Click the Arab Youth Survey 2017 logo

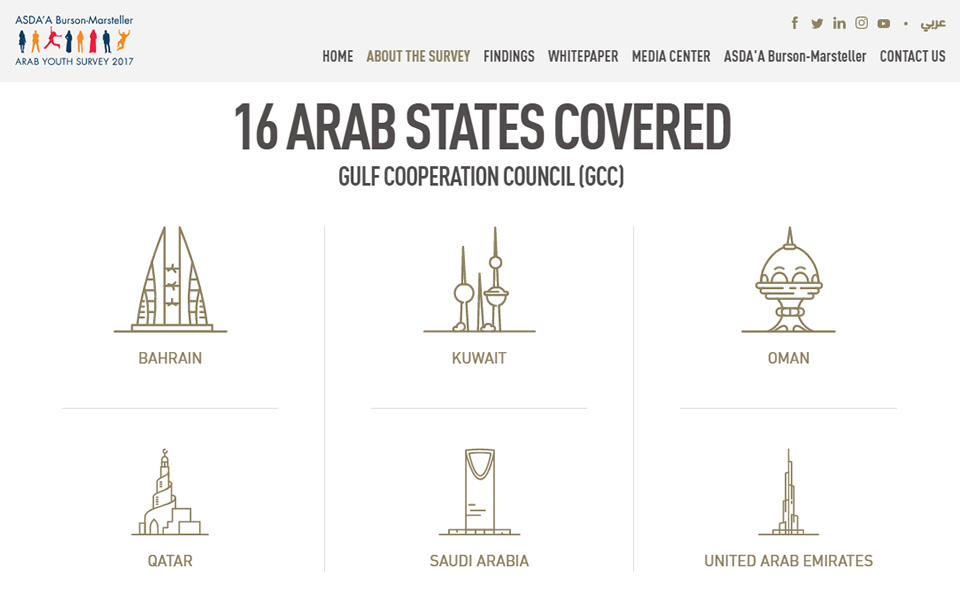[74, 40]
